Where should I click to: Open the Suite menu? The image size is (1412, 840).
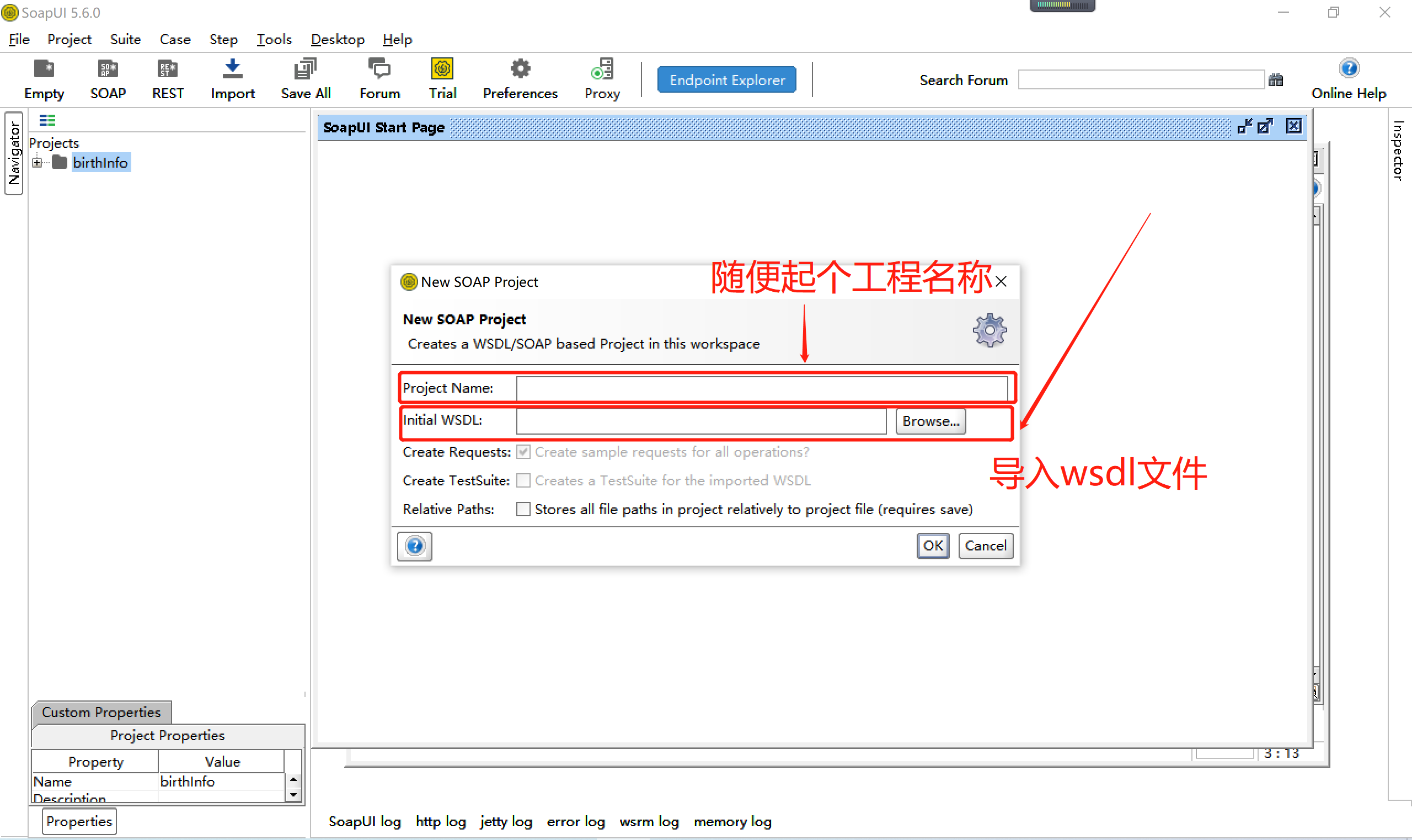click(x=125, y=39)
